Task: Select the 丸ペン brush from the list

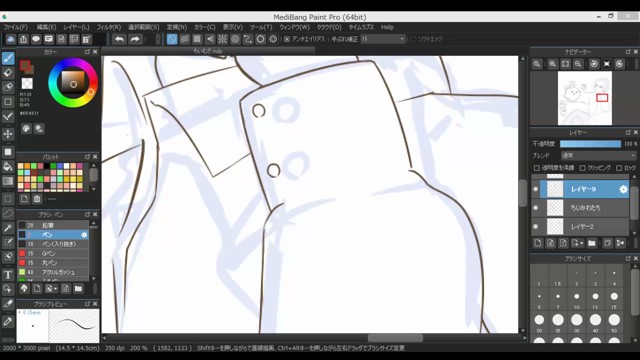Action: [x=53, y=263]
